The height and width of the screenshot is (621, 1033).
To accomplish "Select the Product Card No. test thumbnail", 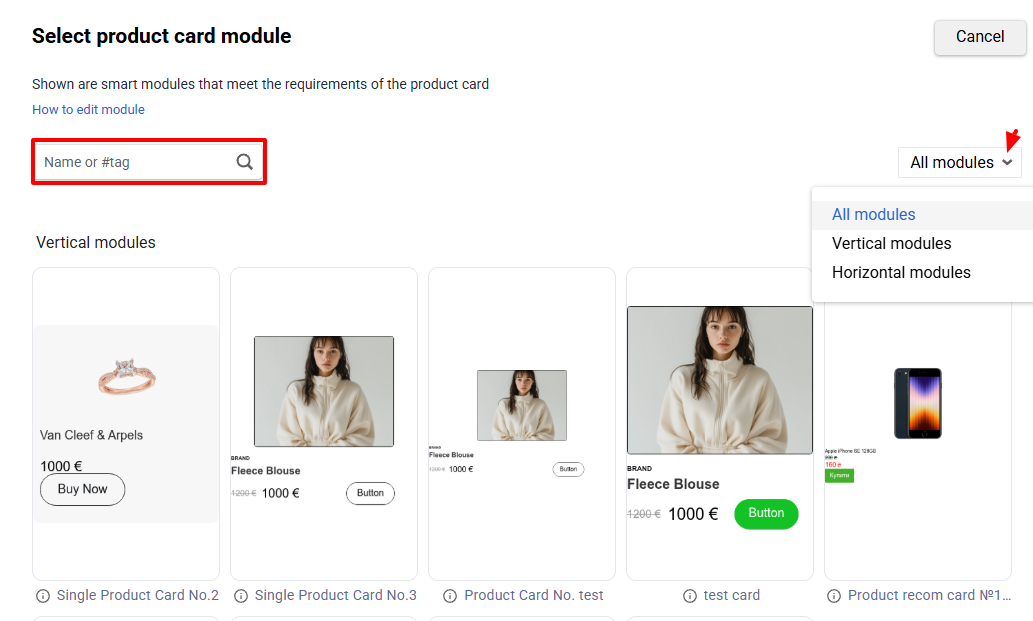I will [522, 423].
